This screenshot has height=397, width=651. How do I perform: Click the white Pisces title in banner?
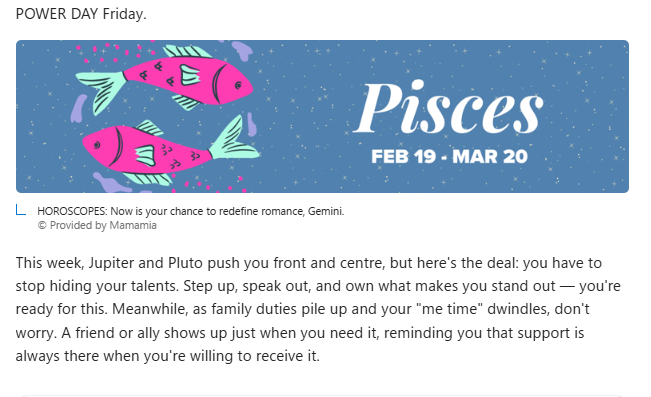448,107
